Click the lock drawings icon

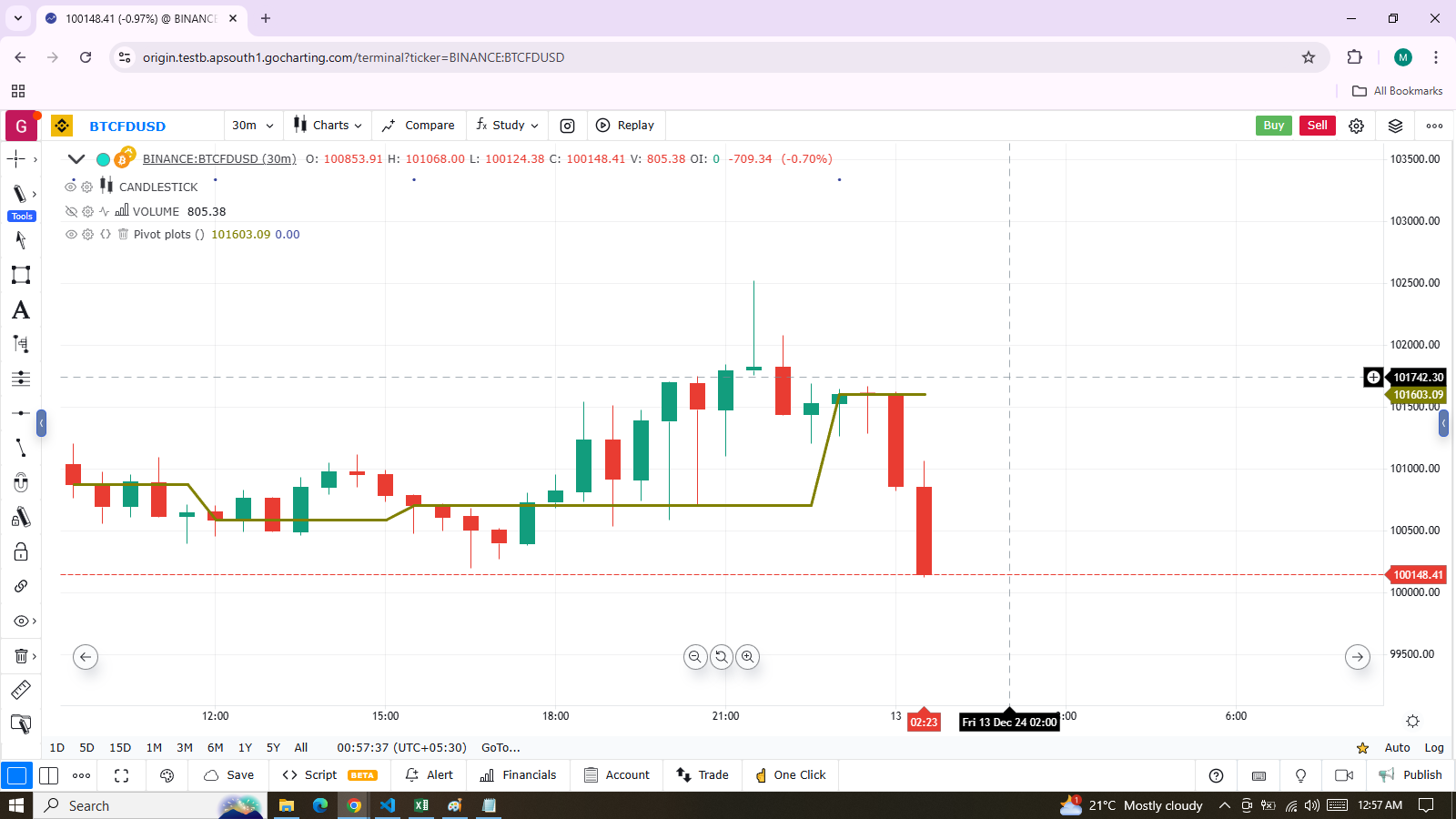pos(20,552)
